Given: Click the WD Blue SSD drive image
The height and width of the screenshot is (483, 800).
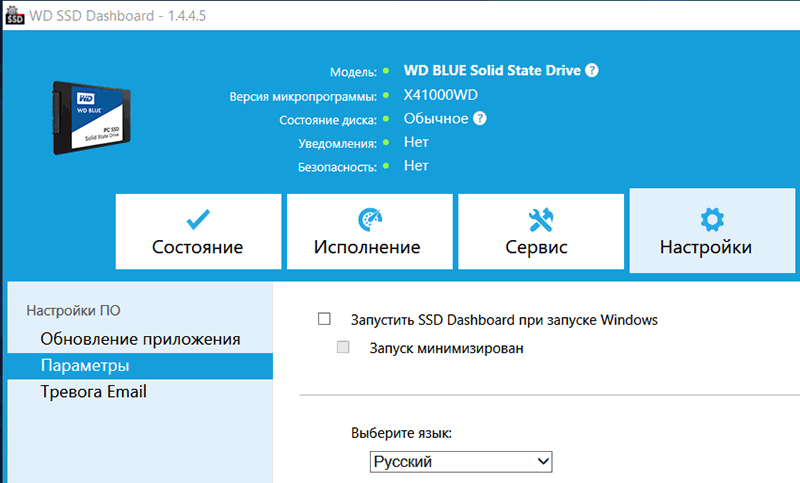Looking at the screenshot, I should 91,118.
